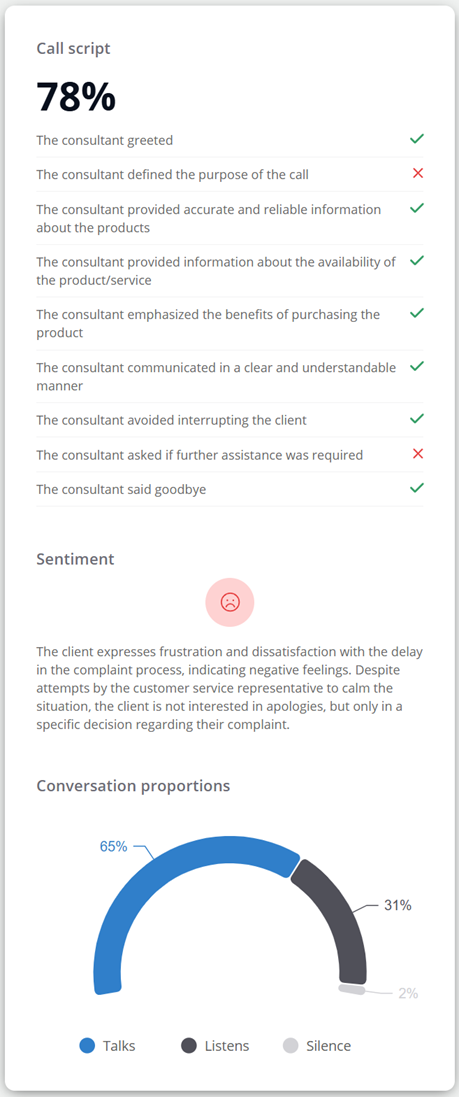Click the checkmark for 'clear and understandable manner'
Image resolution: width=459 pixels, height=1097 pixels.
click(417, 366)
